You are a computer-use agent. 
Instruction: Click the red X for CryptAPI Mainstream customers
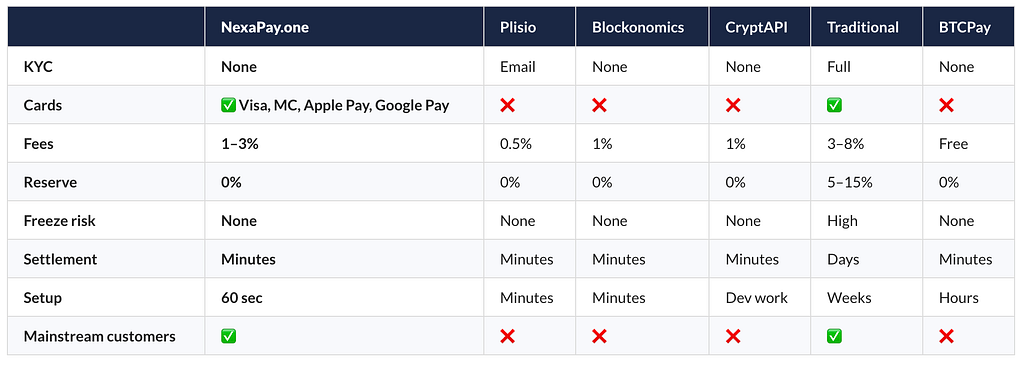733,336
